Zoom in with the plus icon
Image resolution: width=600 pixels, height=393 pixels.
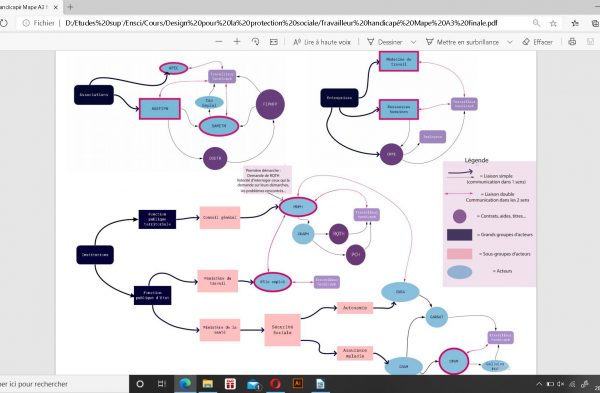click(237, 42)
